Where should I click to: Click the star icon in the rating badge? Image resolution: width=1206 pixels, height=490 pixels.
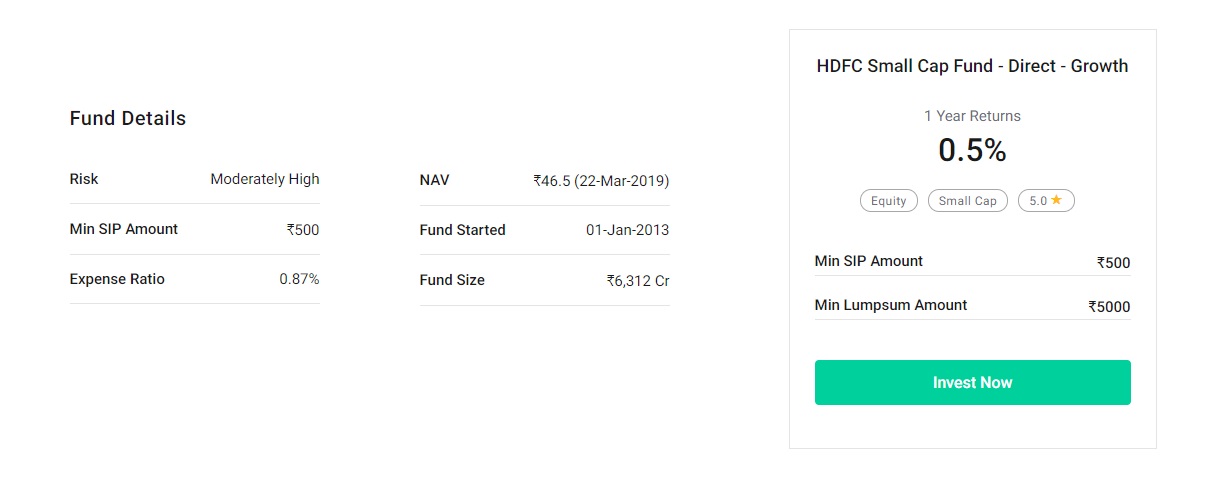pos(1056,200)
